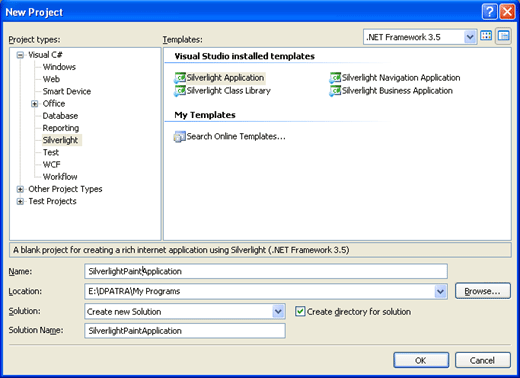
Task: Click the Browse... button
Action: [483, 291]
